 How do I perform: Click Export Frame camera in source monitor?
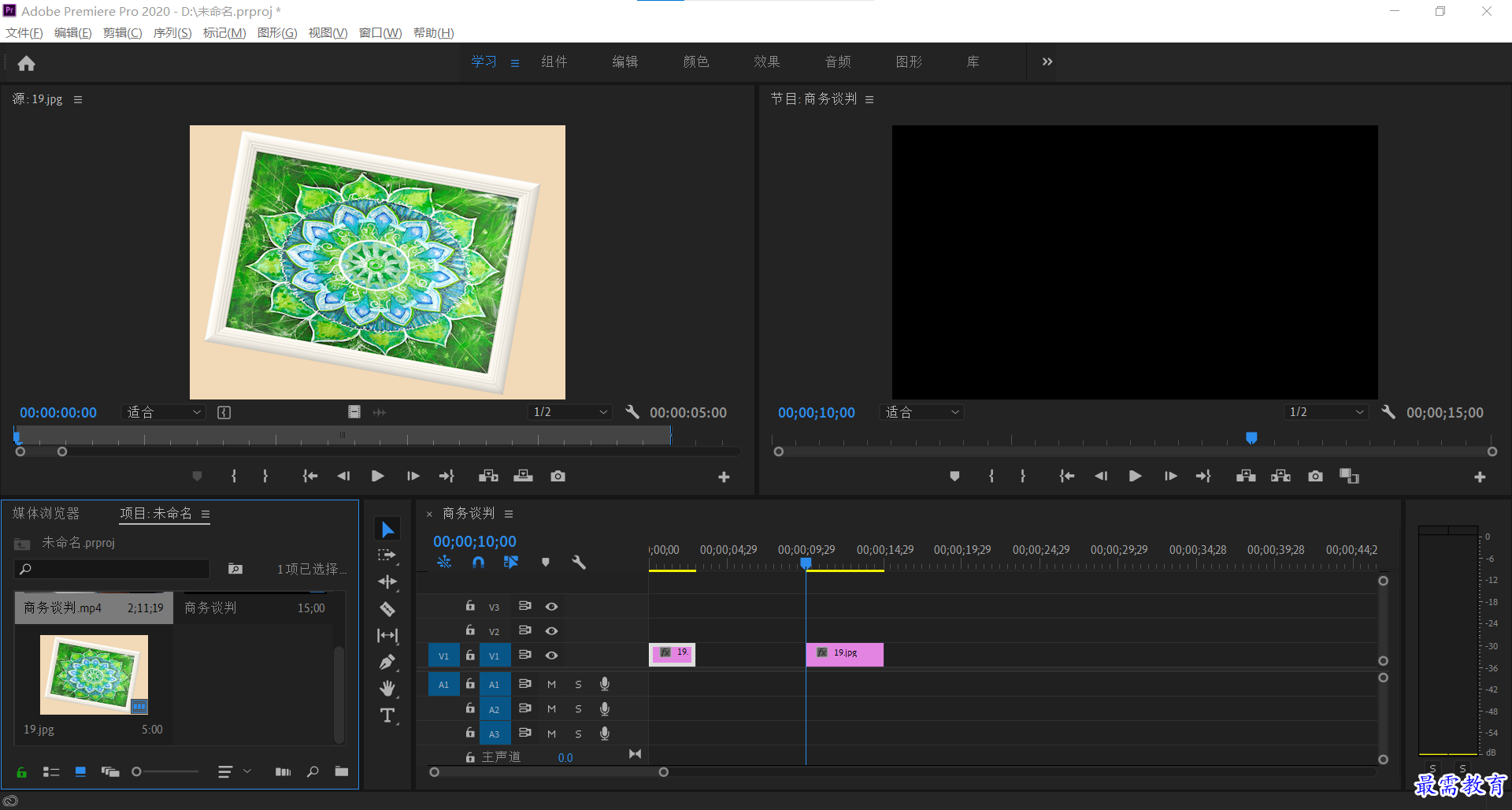click(x=558, y=476)
